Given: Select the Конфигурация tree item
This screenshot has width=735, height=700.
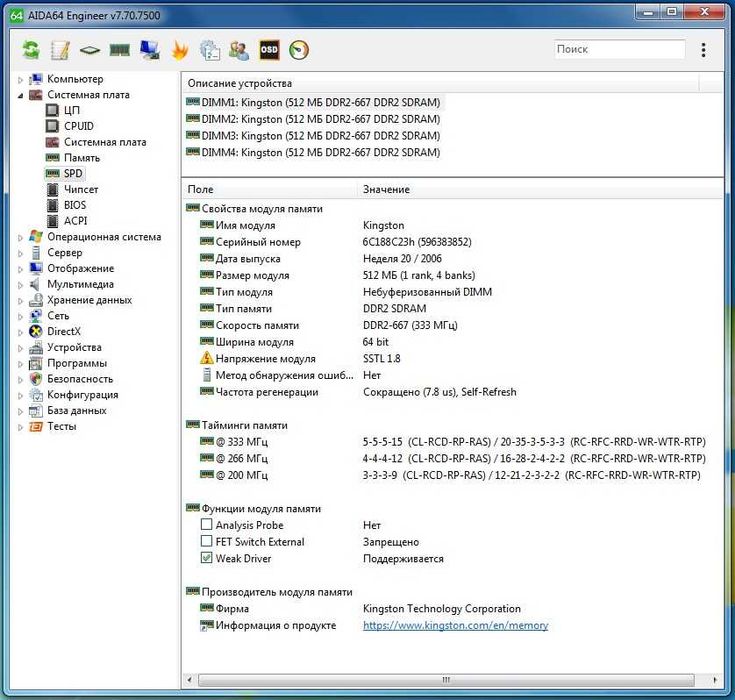Looking at the screenshot, I should click(82, 394).
